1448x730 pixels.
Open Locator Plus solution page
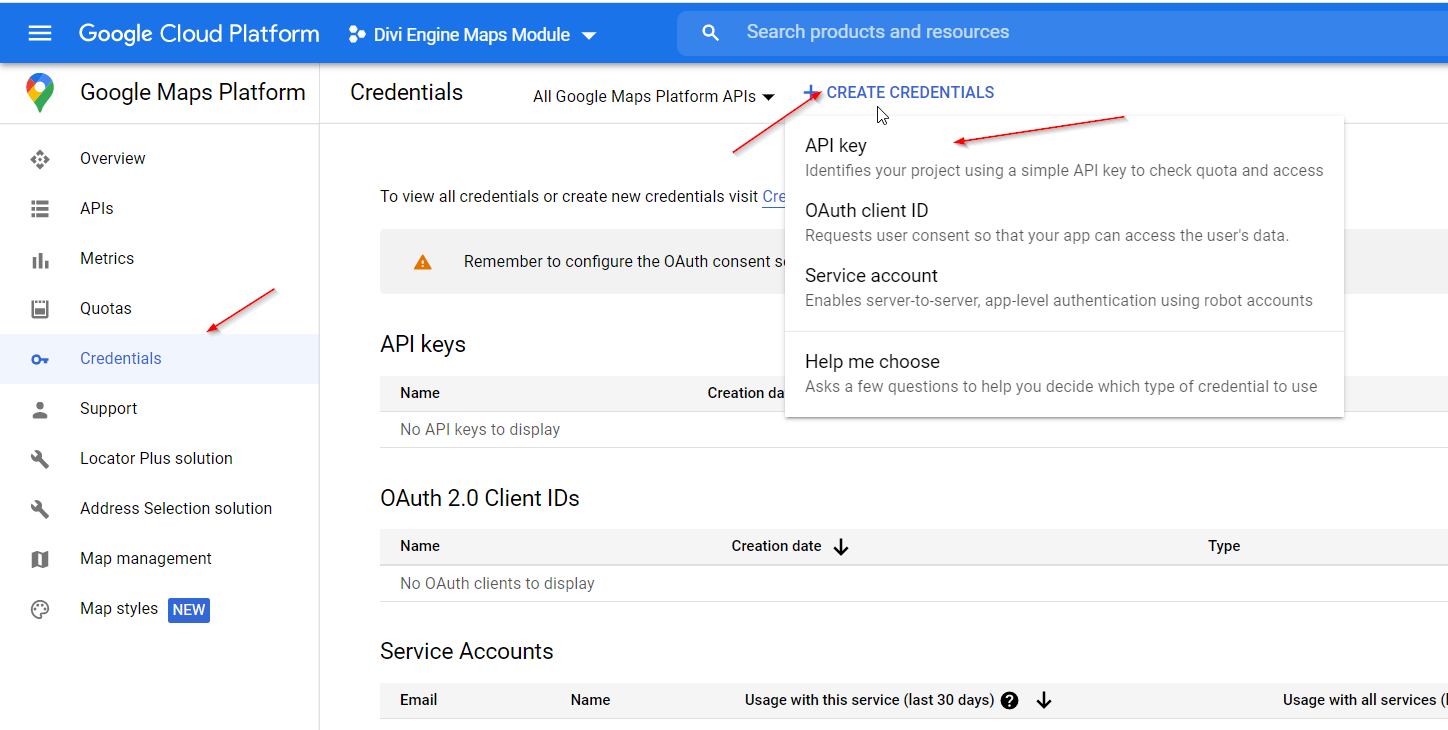(156, 459)
